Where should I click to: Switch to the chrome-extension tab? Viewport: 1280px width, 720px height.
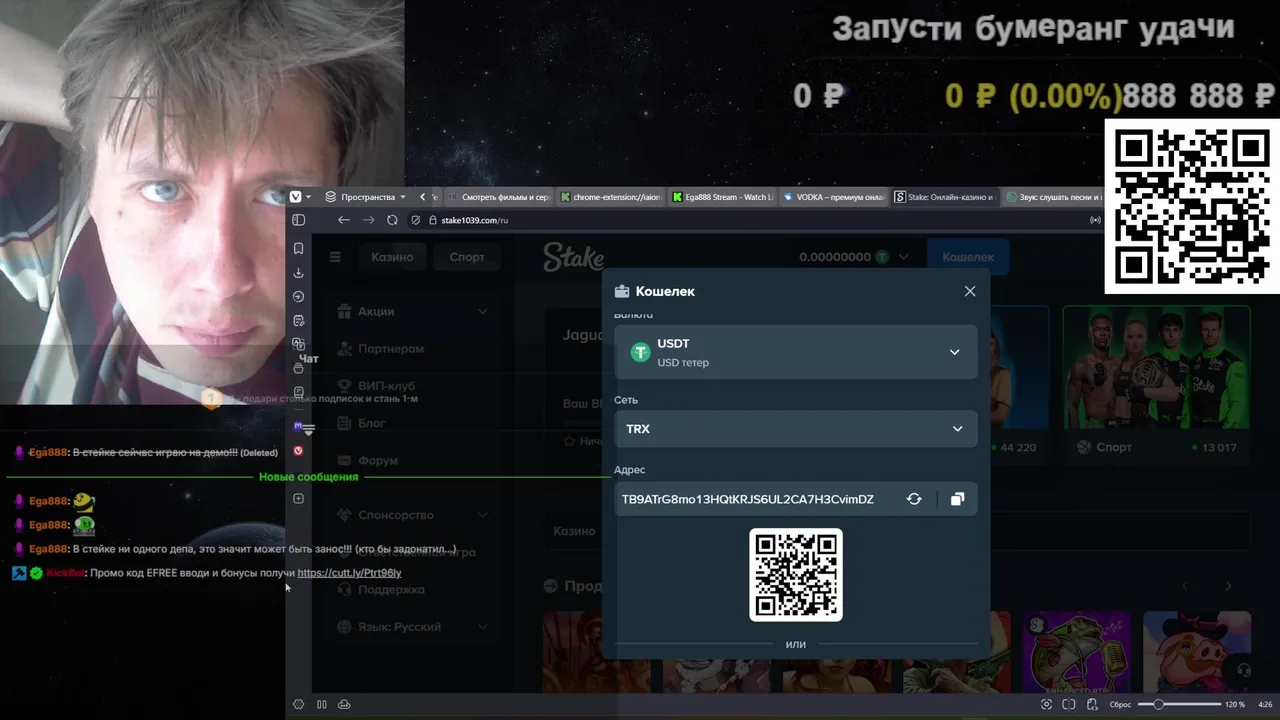coord(610,197)
